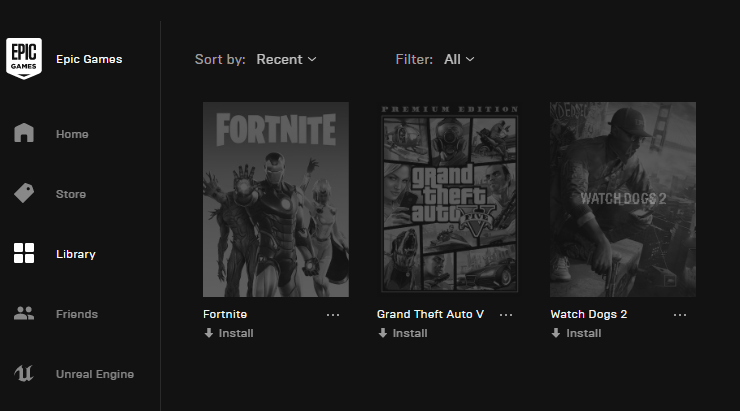Image resolution: width=740 pixels, height=411 pixels.
Task: Select the Watch Dogs 2 cover art
Action: coord(623,200)
